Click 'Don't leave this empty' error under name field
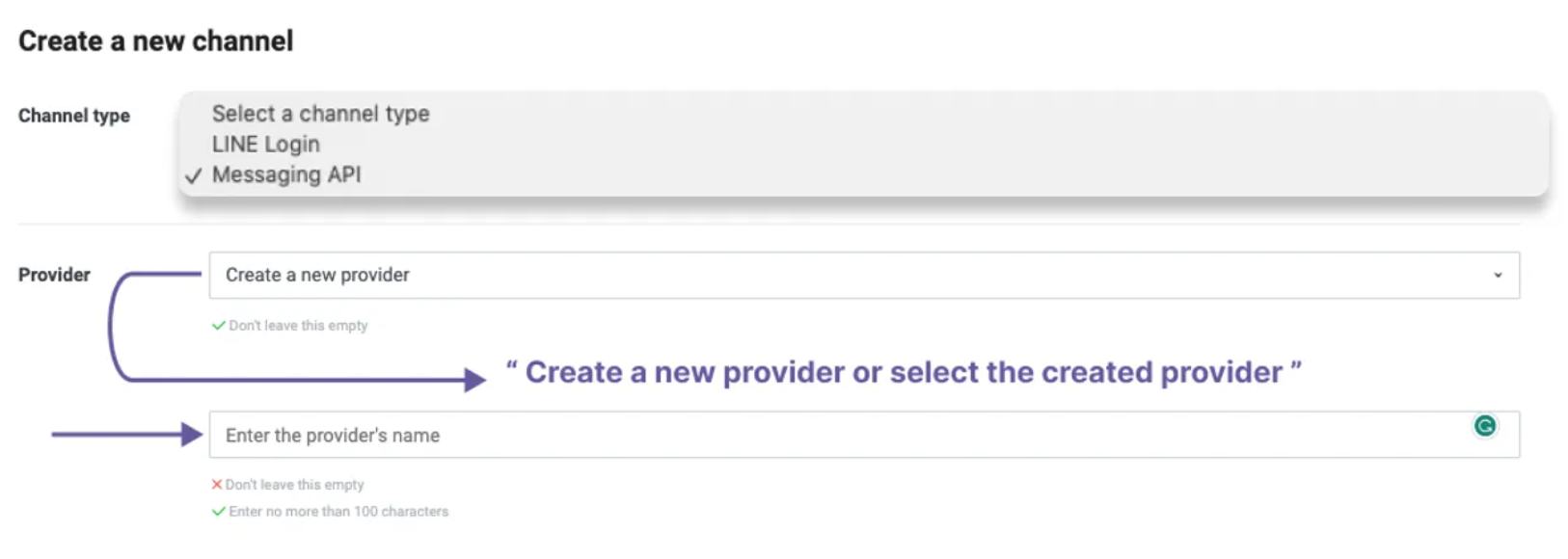The image size is (1568, 559). coord(295,485)
